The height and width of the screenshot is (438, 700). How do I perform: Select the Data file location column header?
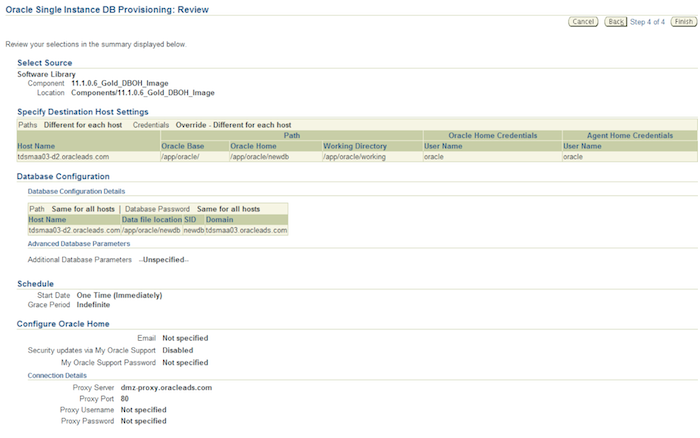[151, 219]
